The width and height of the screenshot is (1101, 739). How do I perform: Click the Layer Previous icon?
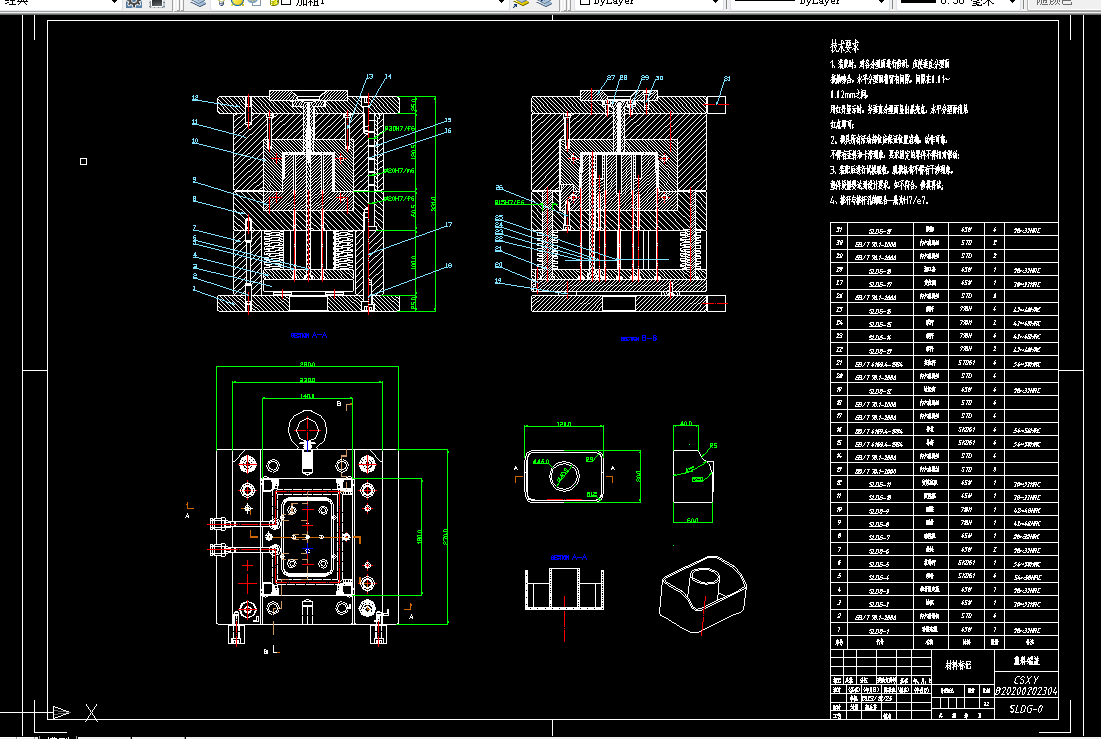click(544, 3)
